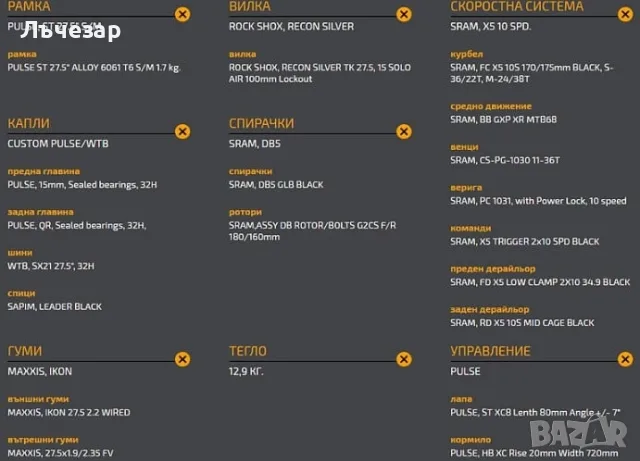Click the РАМКА section heading
The height and width of the screenshot is (461, 640).
point(29,6)
